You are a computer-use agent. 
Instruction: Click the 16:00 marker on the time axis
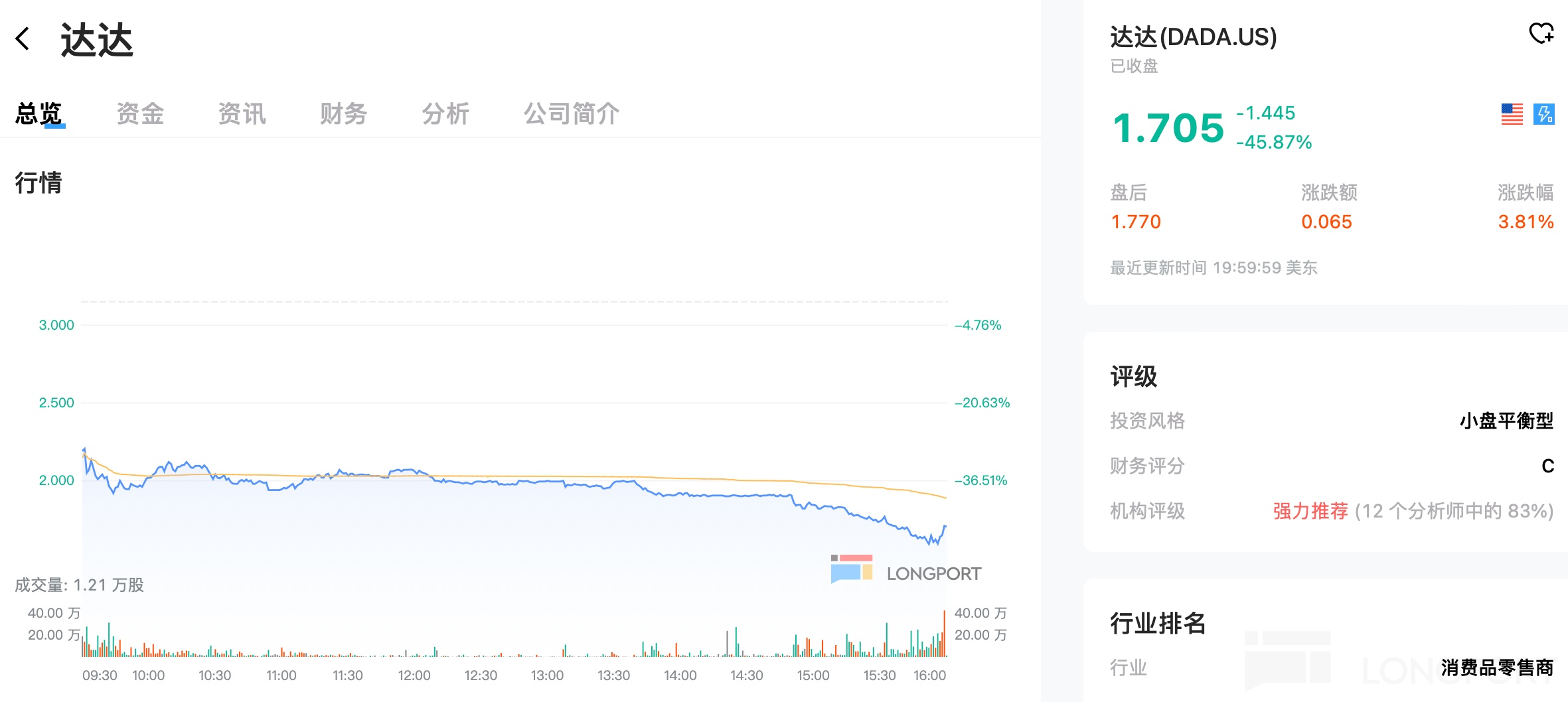point(929,675)
